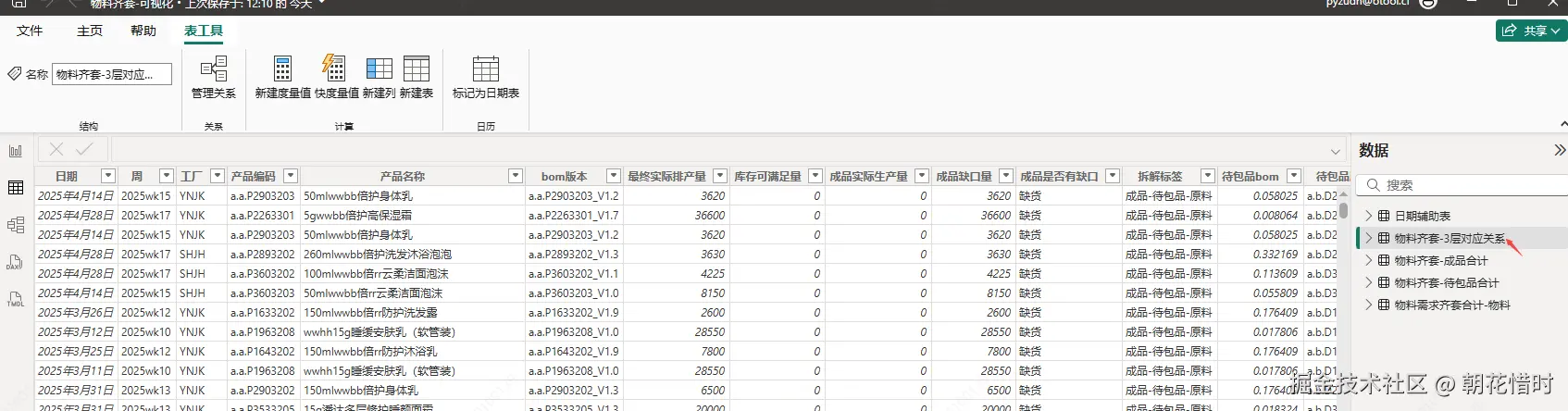This screenshot has height=411, width=1568.
Task: Click the 搜索 search box in 数据 pane
Action: click(1462, 185)
